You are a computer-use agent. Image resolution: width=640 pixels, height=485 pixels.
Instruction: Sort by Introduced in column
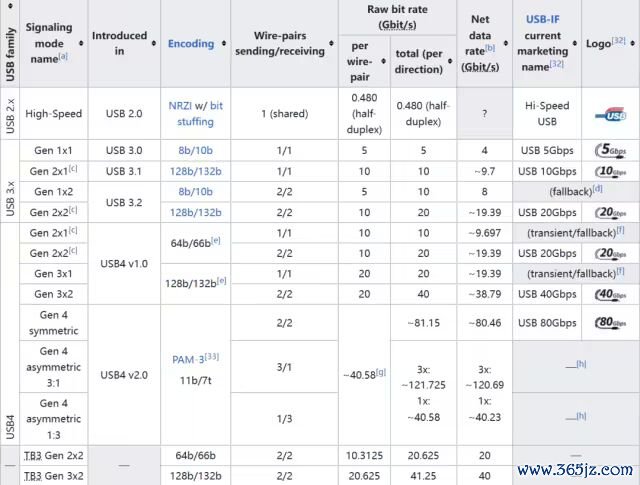coord(154,43)
